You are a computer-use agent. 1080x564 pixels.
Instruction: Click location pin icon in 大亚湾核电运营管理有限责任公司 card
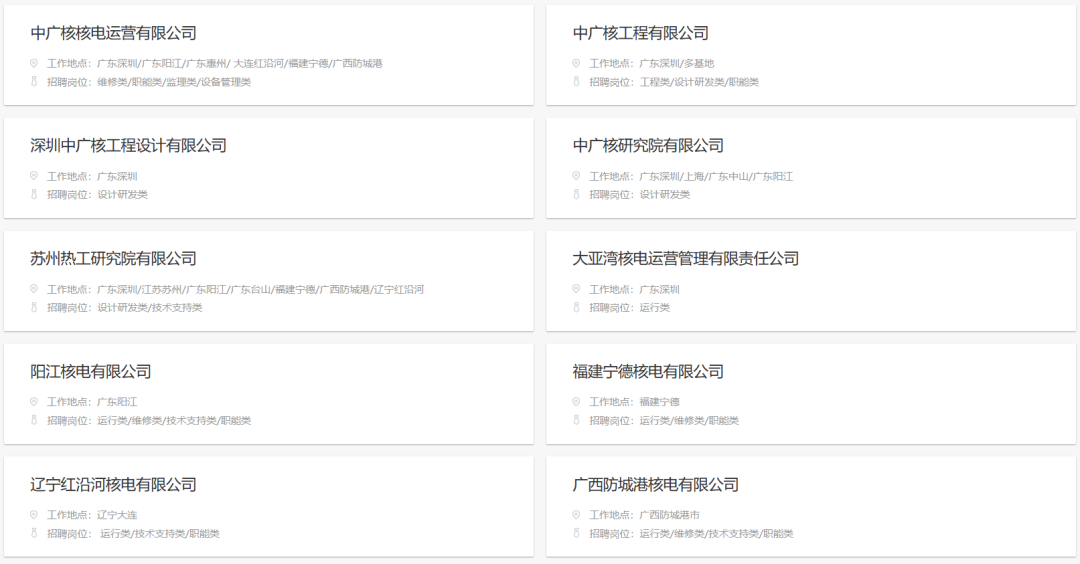(576, 289)
